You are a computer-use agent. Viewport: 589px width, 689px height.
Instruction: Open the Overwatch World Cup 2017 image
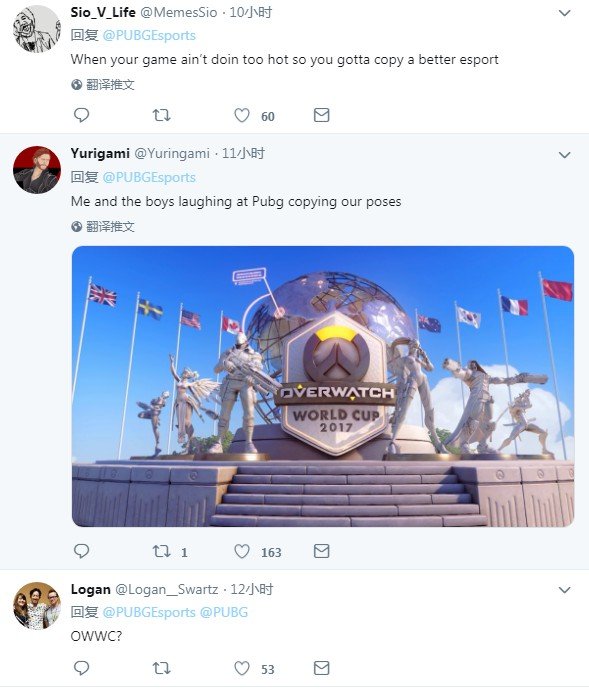point(323,386)
